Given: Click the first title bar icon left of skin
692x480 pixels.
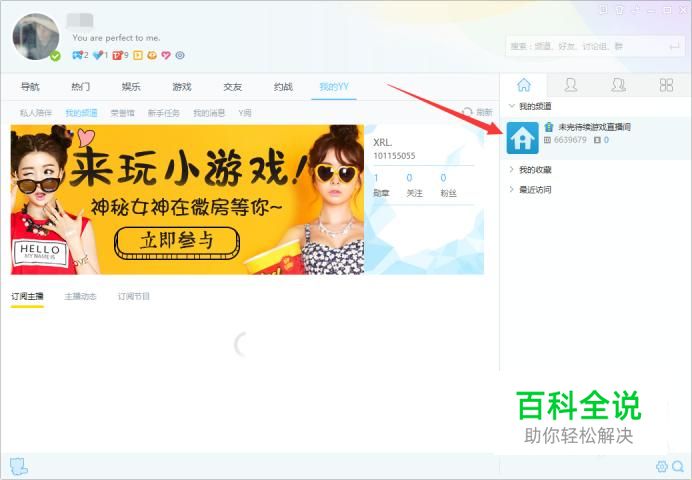Looking at the screenshot, I should [x=604, y=9].
